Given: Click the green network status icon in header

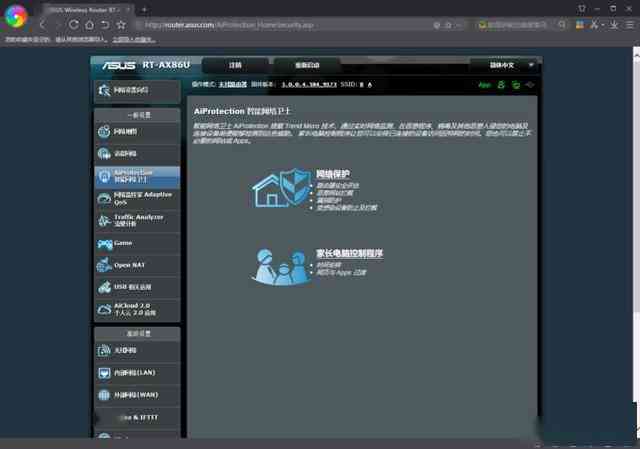Looking at the screenshot, I should tap(516, 85).
